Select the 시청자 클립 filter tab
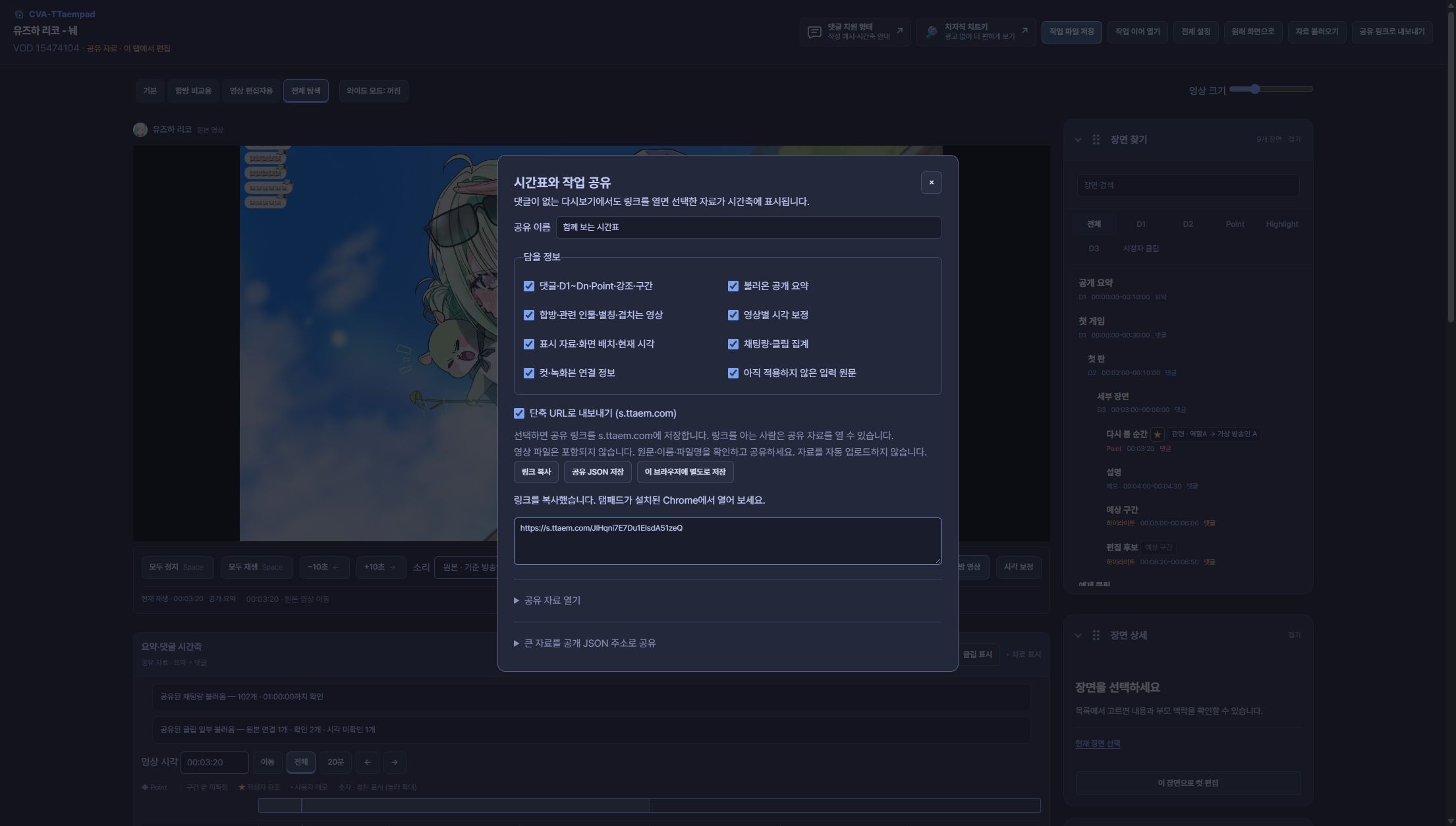 point(1140,249)
